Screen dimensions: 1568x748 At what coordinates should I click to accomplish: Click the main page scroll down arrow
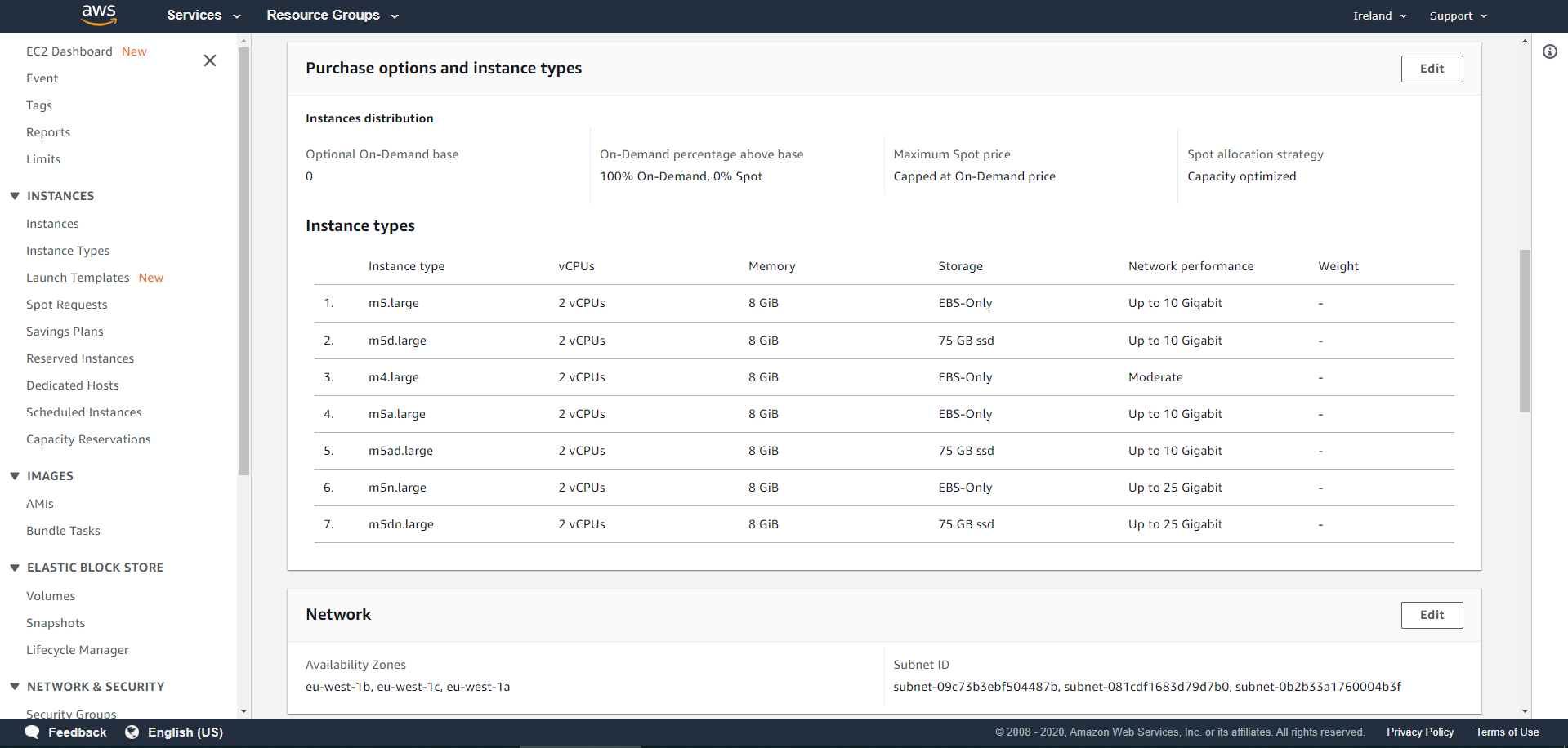coord(1525,711)
